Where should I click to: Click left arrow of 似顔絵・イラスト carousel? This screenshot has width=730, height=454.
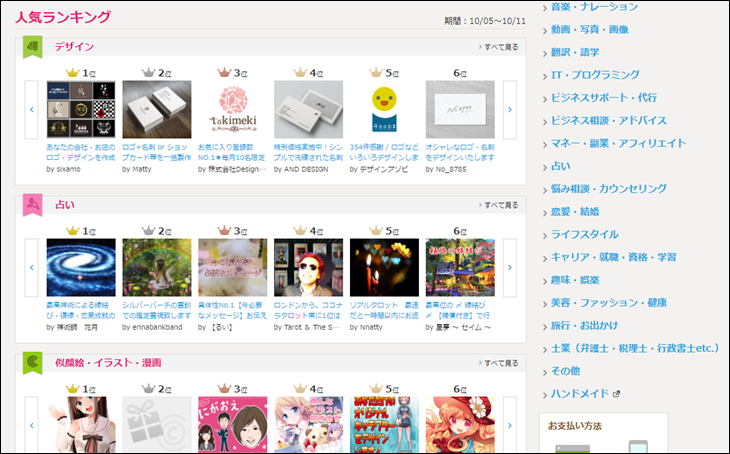pyautogui.click(x=32, y=425)
